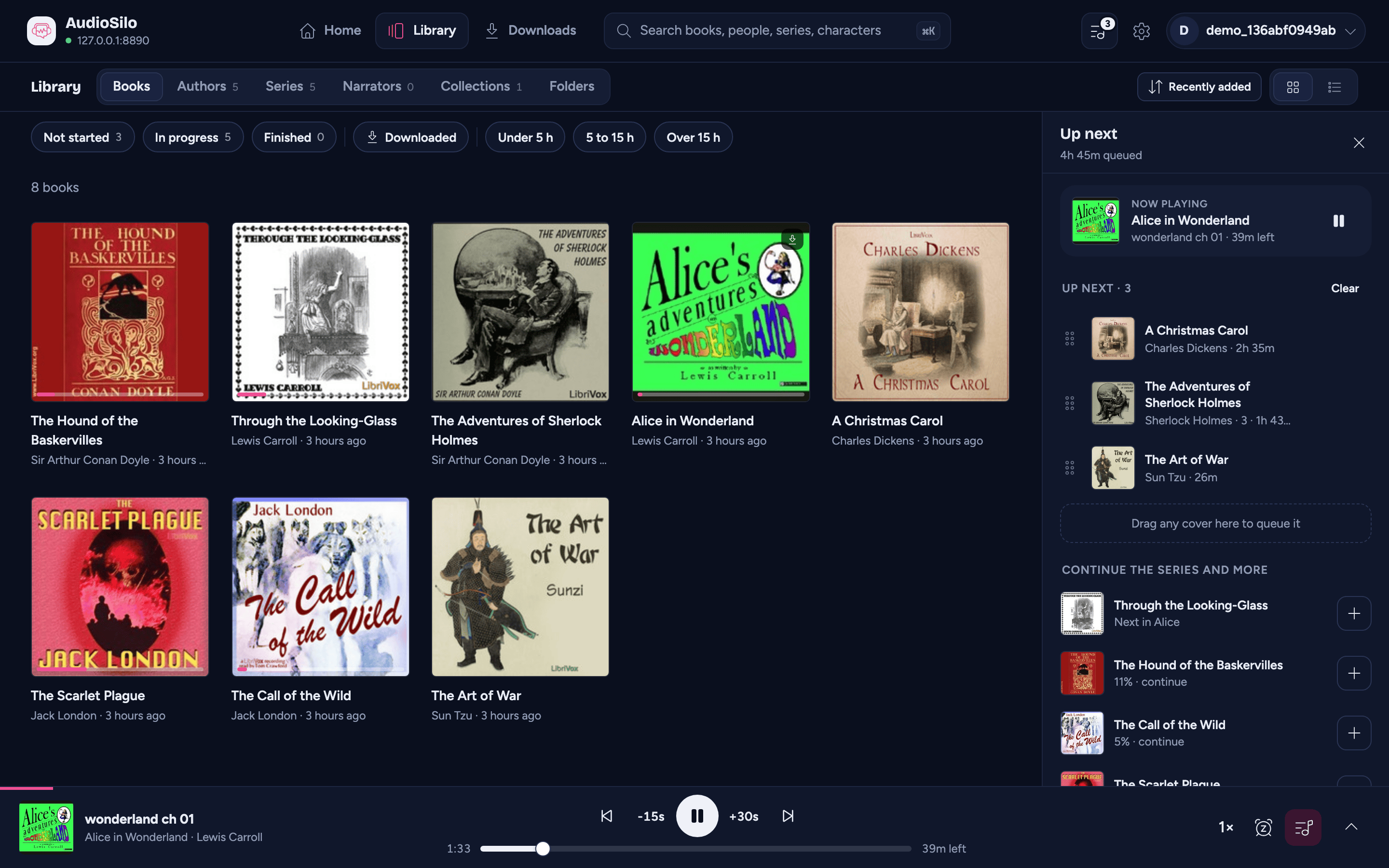Viewport: 1389px width, 868px height.
Task: Skip to next chapter
Action: (x=788, y=816)
